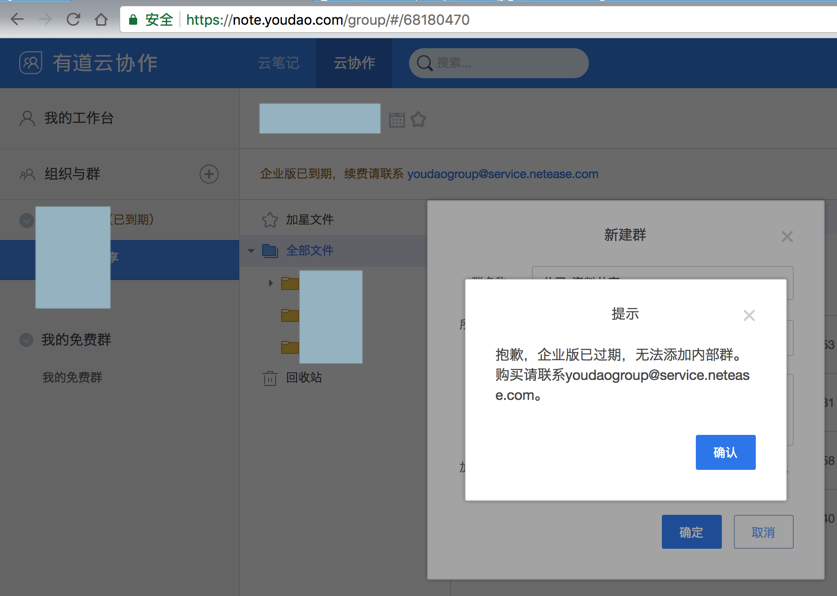Select the 全部文件 folder
This screenshot has width=837, height=596.
[310, 250]
